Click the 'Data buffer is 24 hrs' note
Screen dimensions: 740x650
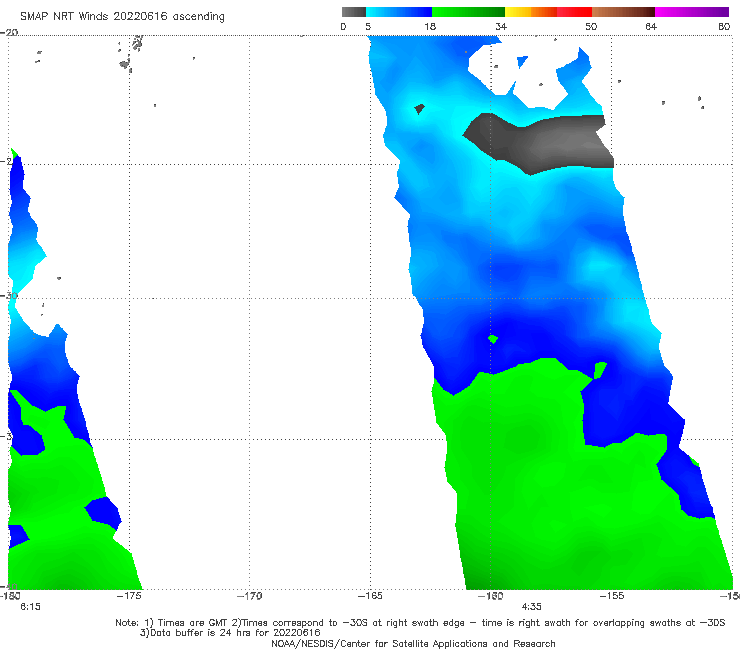tap(230, 633)
